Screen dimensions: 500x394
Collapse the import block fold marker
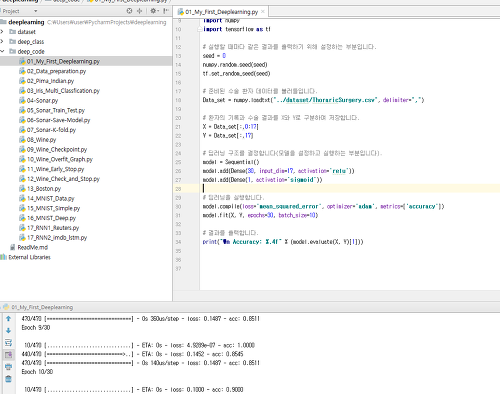tap(199, 29)
